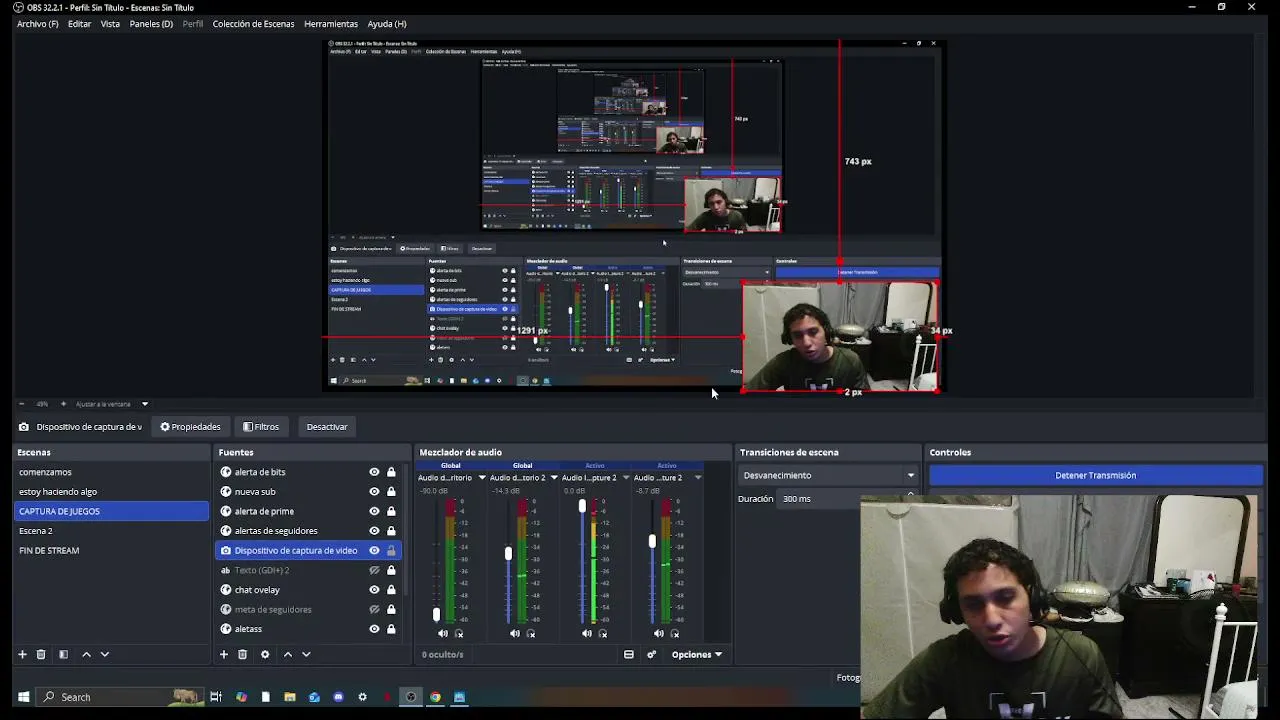Open the Desvanecimiento transition dropdown

click(828, 475)
